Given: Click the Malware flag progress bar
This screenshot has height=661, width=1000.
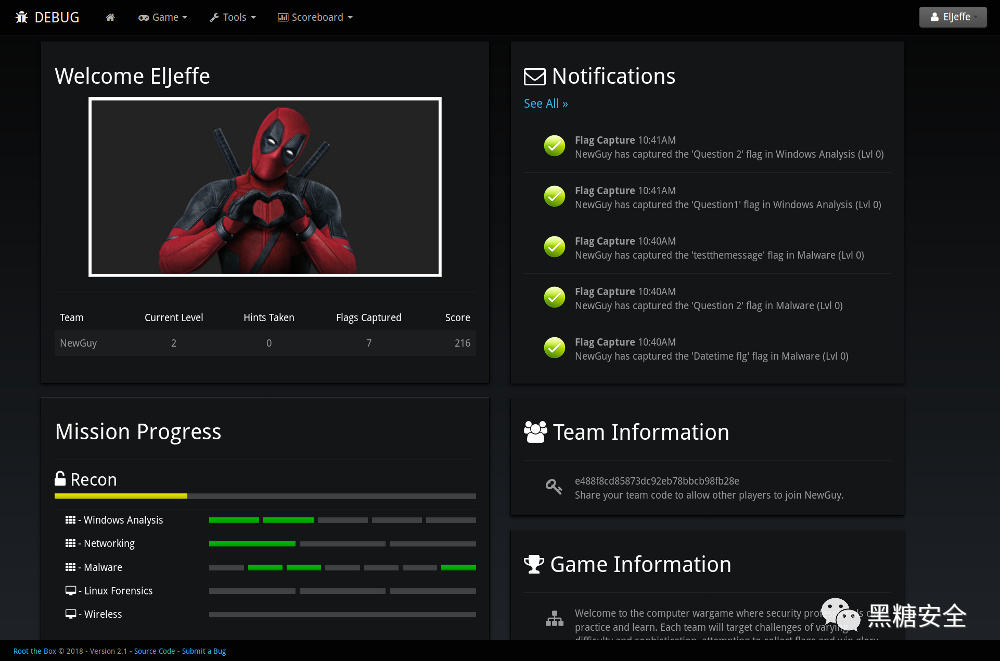Looking at the screenshot, I should (x=342, y=567).
